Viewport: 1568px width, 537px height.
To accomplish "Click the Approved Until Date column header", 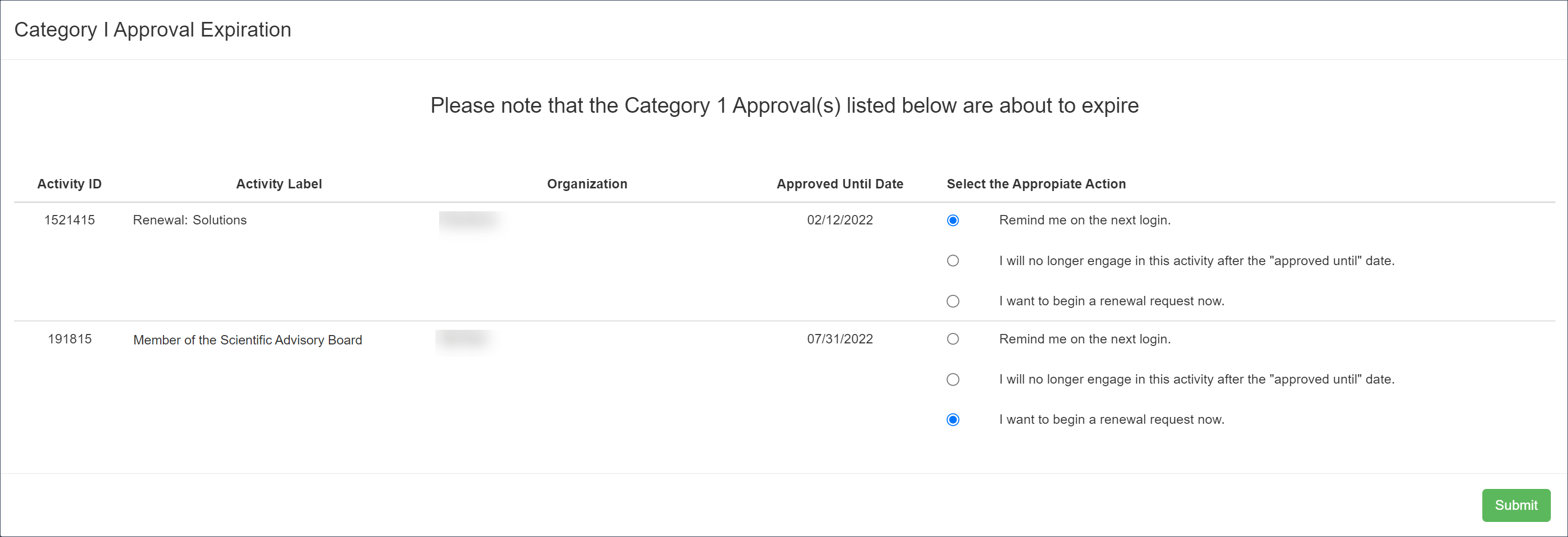I will tap(840, 184).
